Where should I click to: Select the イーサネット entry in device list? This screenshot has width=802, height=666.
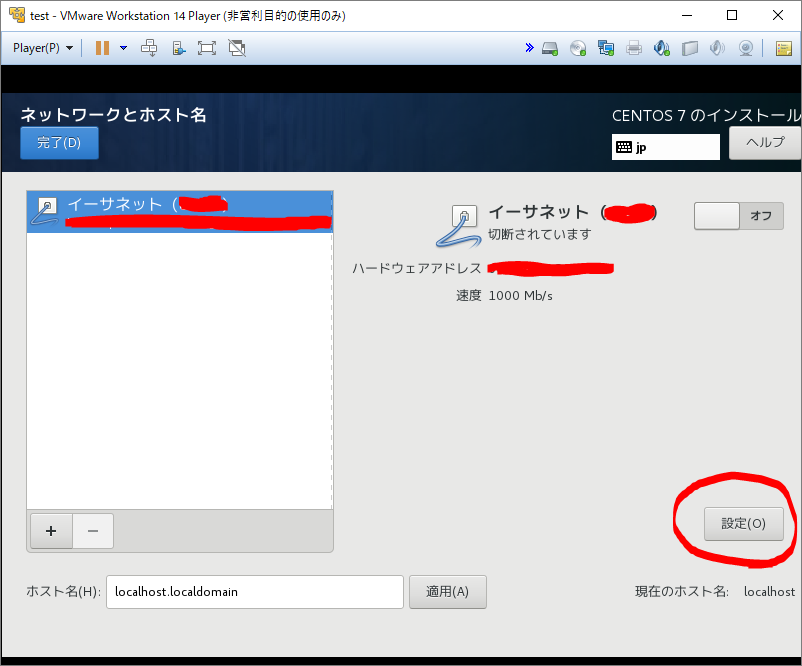pos(180,212)
